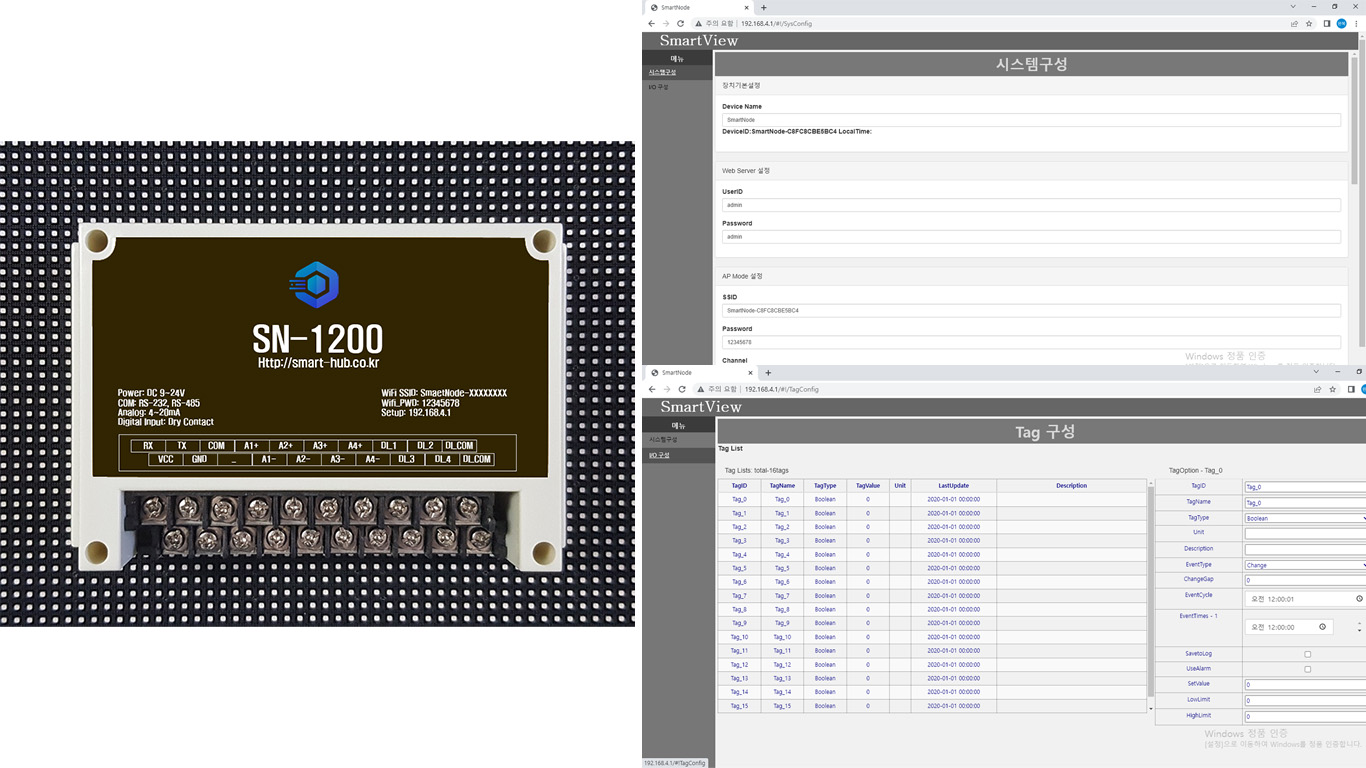Open 시스템구성 menu in the SysConfig window

pos(662,72)
